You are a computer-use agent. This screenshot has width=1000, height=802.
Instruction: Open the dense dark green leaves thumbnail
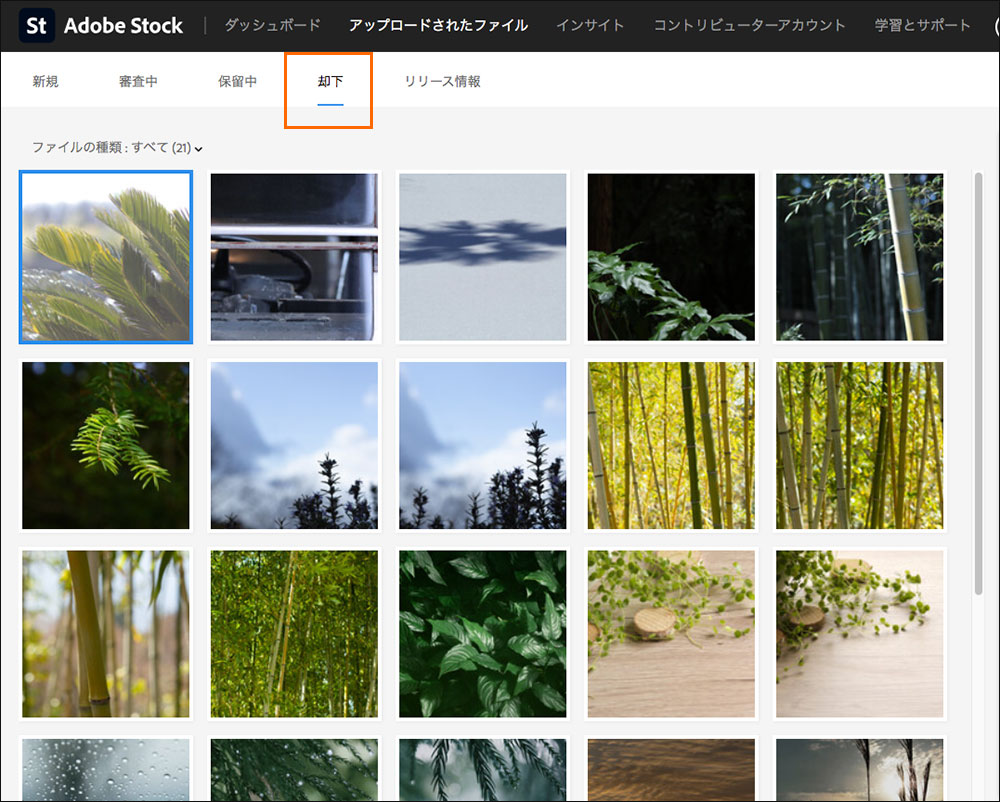(x=482, y=634)
